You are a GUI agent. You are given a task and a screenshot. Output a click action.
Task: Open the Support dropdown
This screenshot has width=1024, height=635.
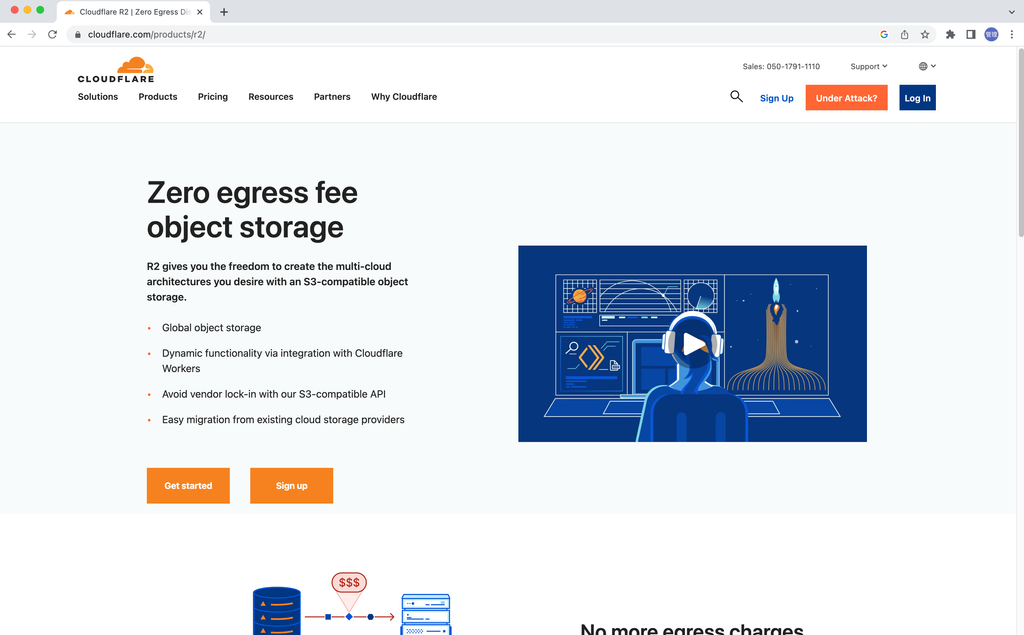[866, 66]
